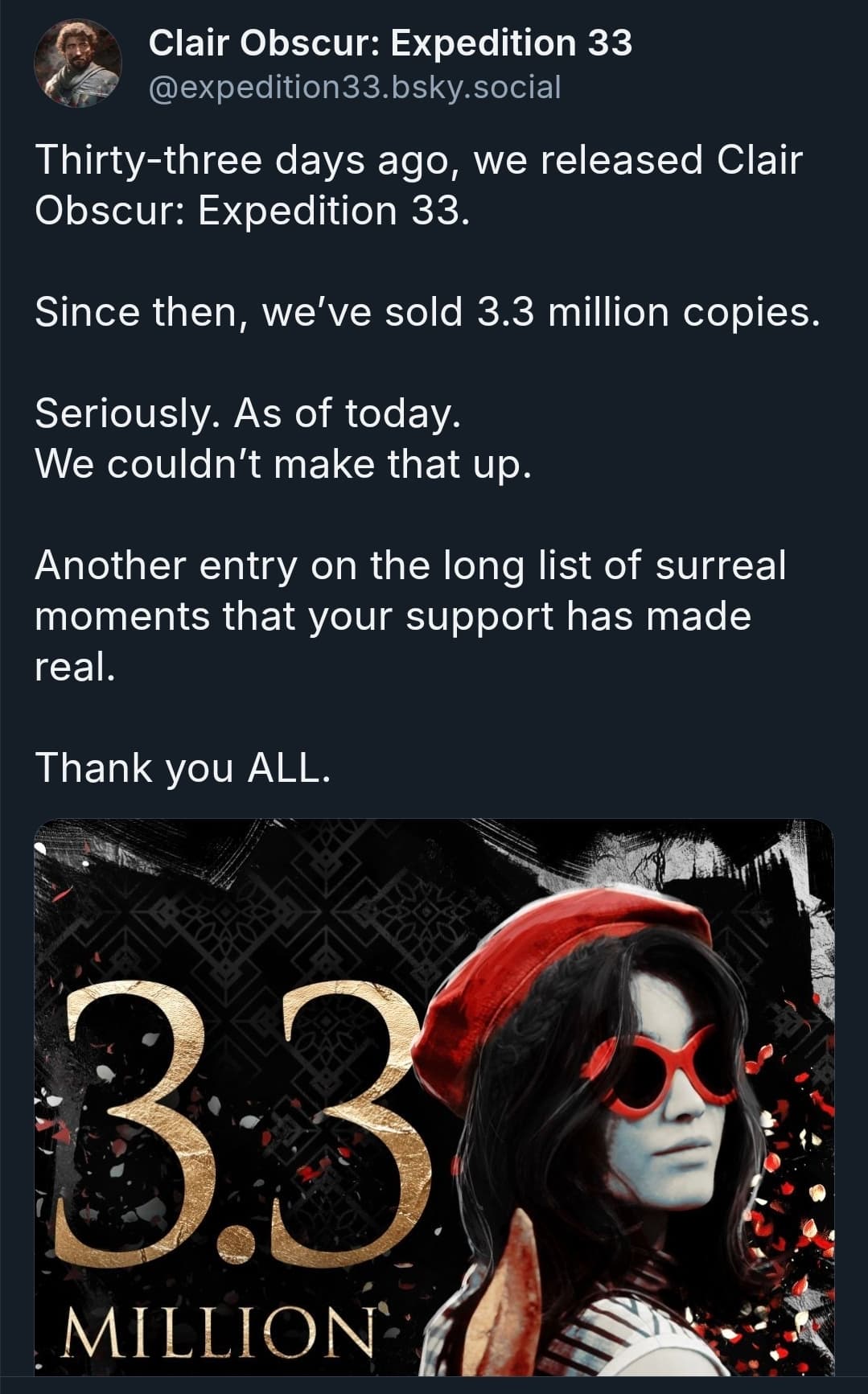This screenshot has height=1394, width=868.
Task: Click the @expedition33.bsky.social handle
Action: tap(354, 87)
